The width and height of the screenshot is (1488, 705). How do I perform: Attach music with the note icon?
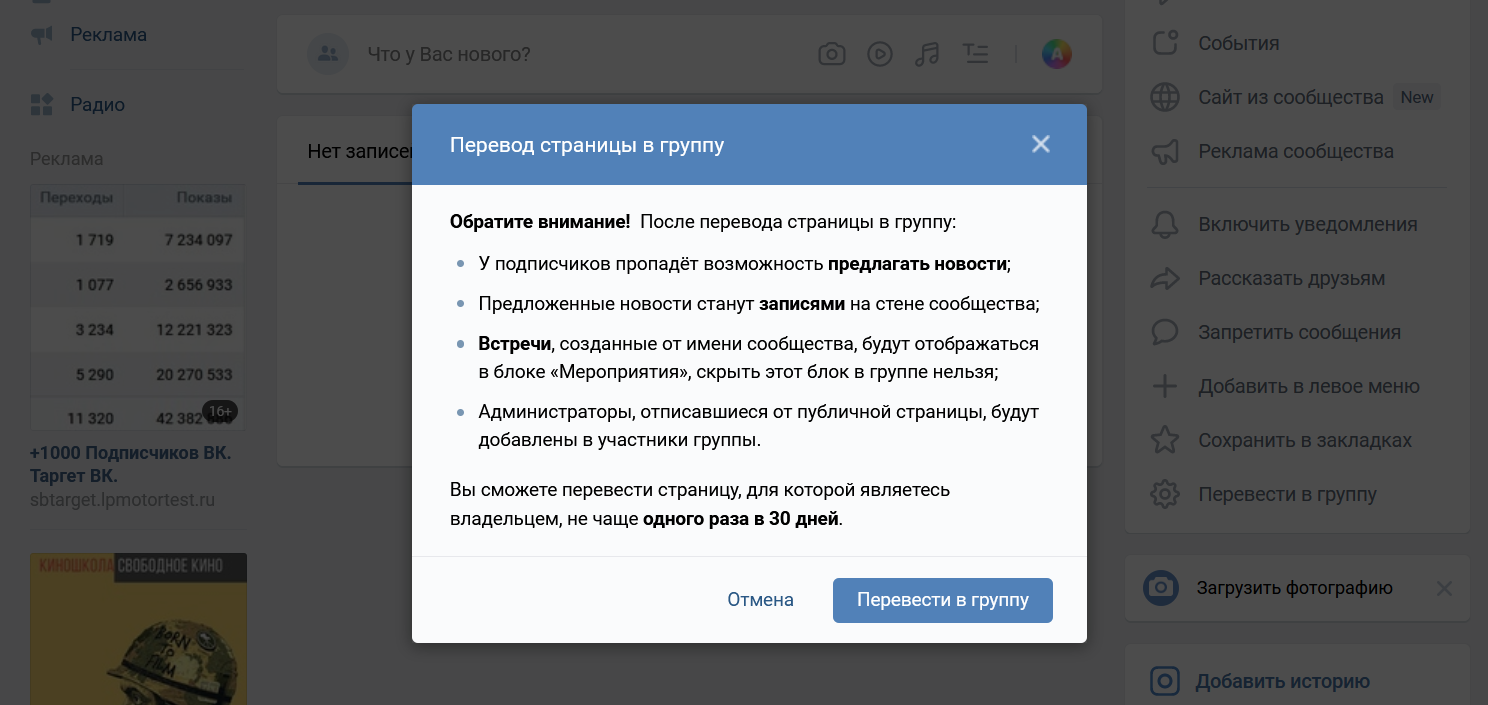tap(927, 54)
